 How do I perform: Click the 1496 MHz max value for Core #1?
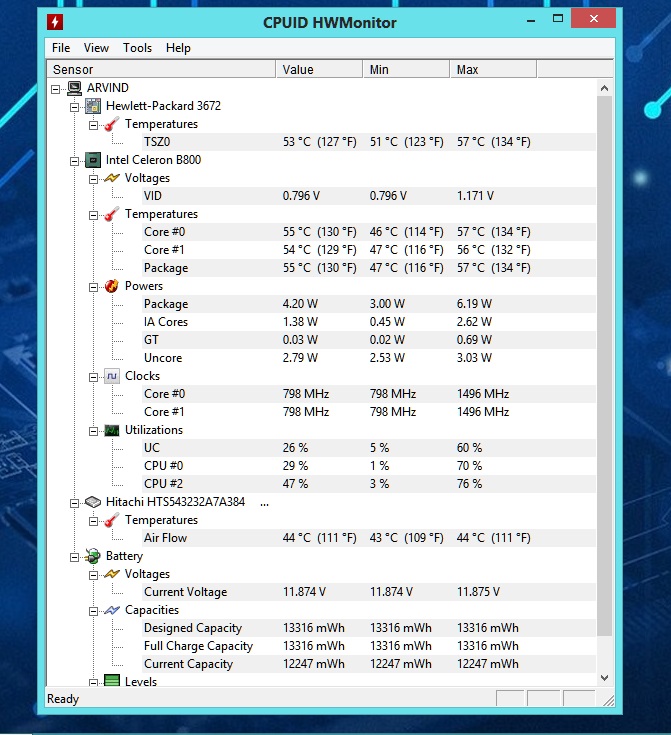pyautogui.click(x=483, y=412)
